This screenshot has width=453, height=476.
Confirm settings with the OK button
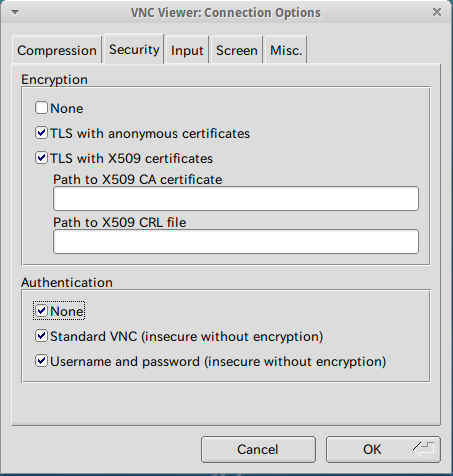(383, 449)
